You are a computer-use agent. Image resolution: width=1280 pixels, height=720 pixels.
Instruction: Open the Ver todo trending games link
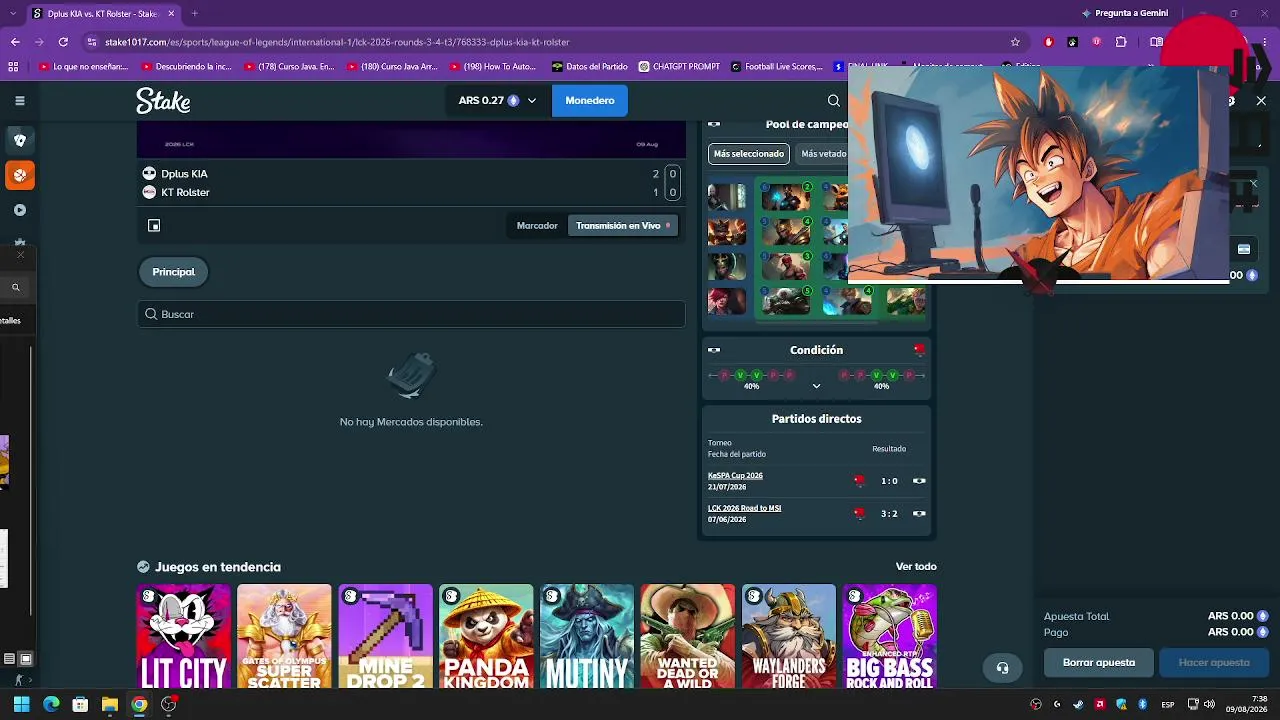[916, 567]
